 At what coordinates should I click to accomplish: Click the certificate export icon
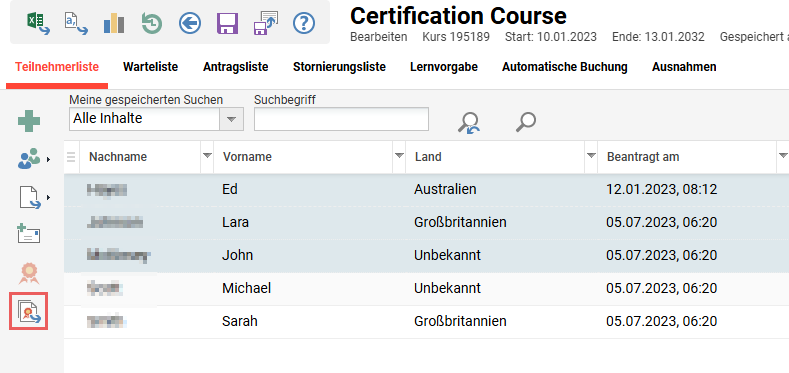pos(29,312)
